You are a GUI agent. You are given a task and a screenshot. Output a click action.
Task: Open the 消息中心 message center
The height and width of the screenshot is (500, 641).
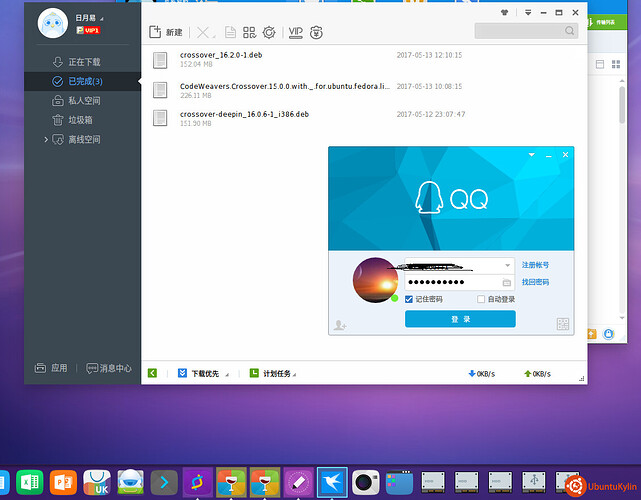pos(109,368)
